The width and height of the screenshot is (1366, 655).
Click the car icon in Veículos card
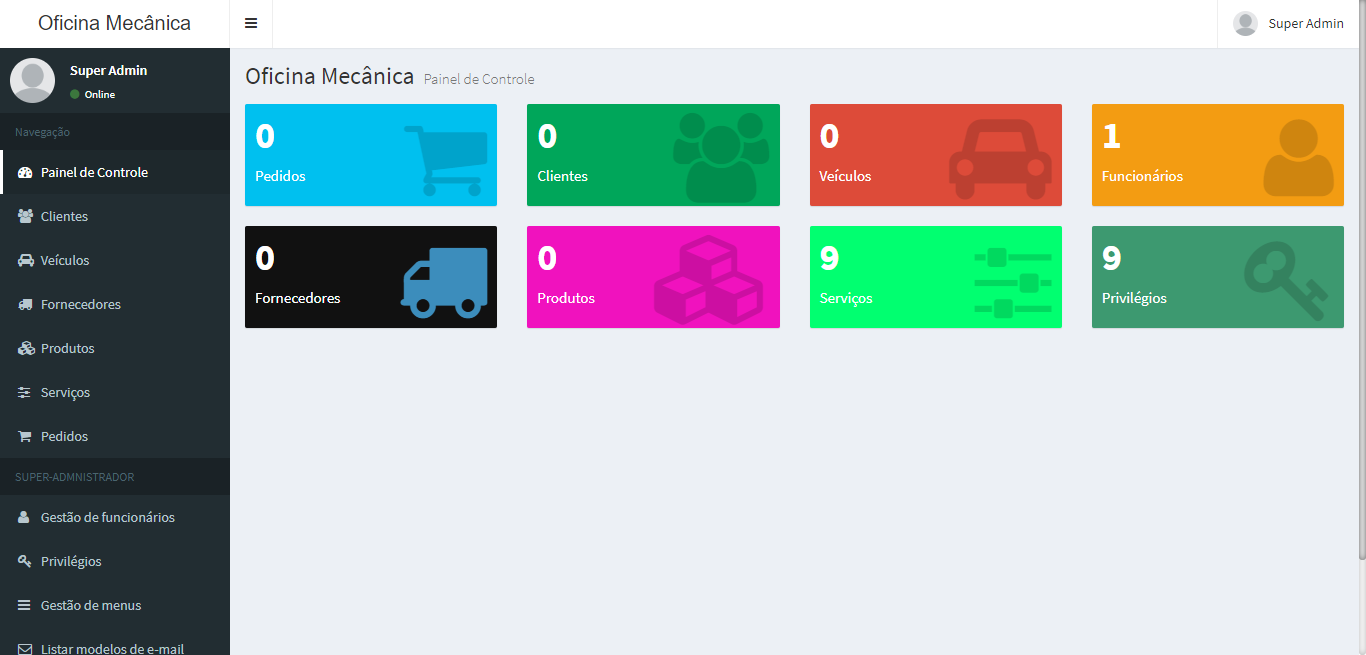coord(1000,159)
